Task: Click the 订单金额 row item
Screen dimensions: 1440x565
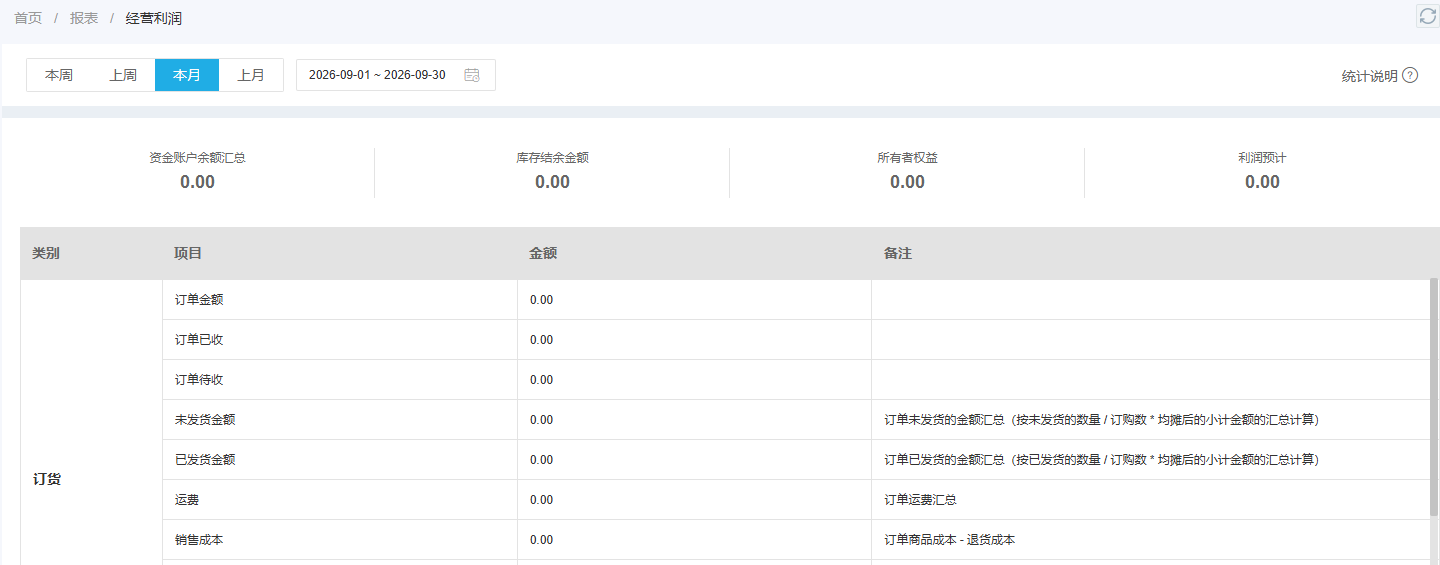Action: coord(199,300)
